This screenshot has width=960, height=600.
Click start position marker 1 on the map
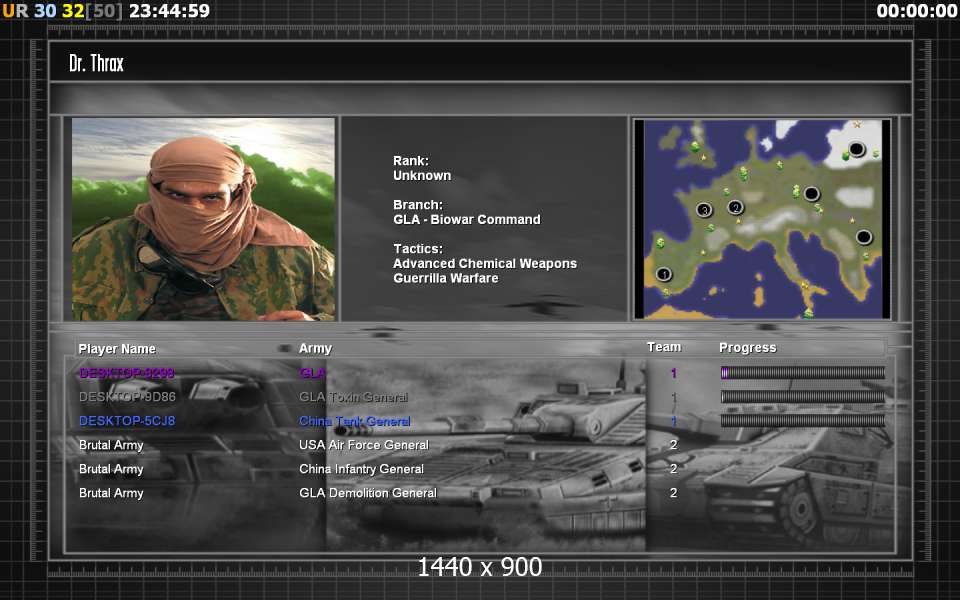664,274
